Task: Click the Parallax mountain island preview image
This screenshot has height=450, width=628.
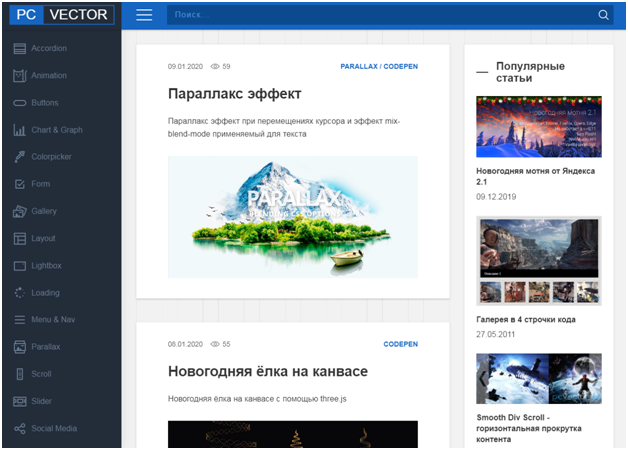Action: tap(293, 217)
